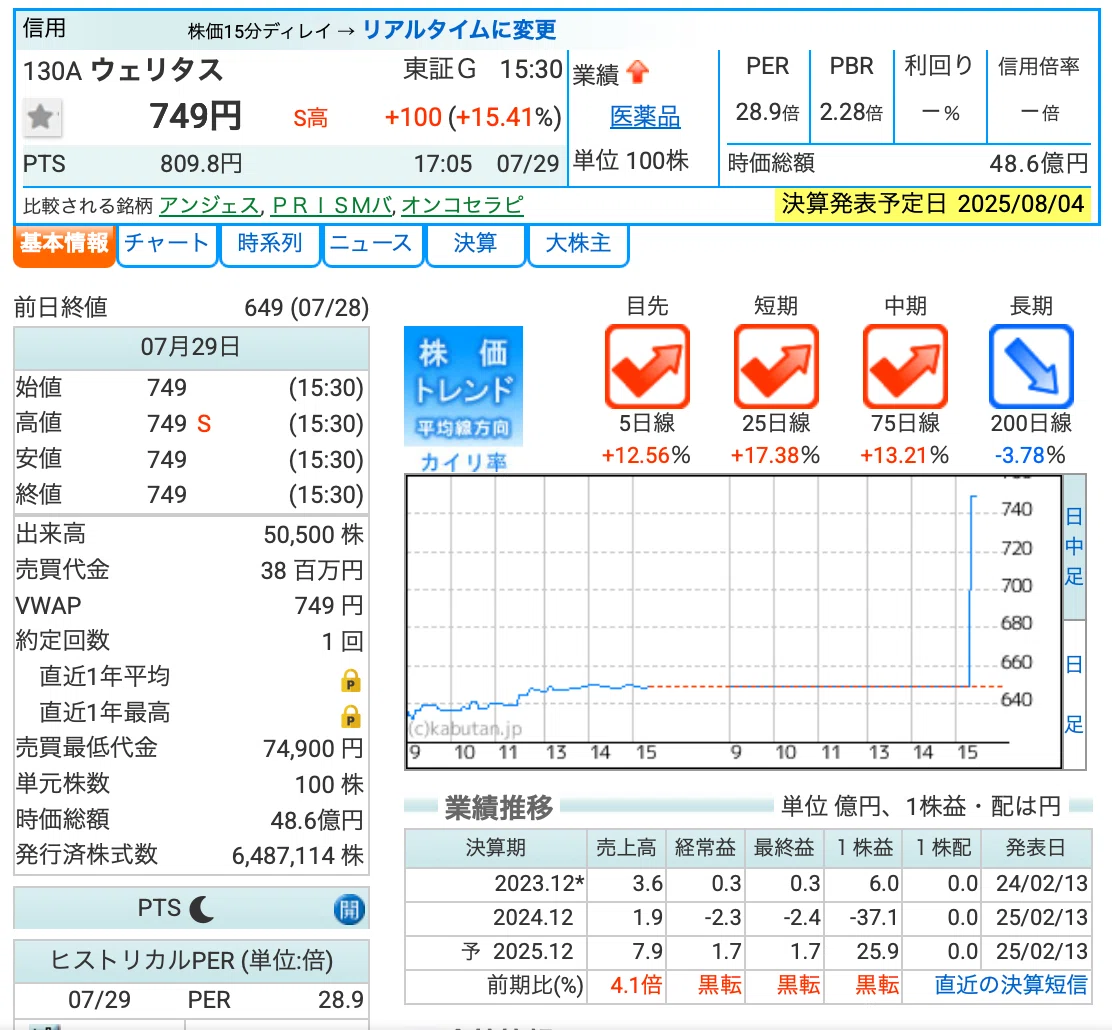Click the favorite star icon
Image resolution: width=1112 pixels, height=1030 pixels.
(x=42, y=116)
